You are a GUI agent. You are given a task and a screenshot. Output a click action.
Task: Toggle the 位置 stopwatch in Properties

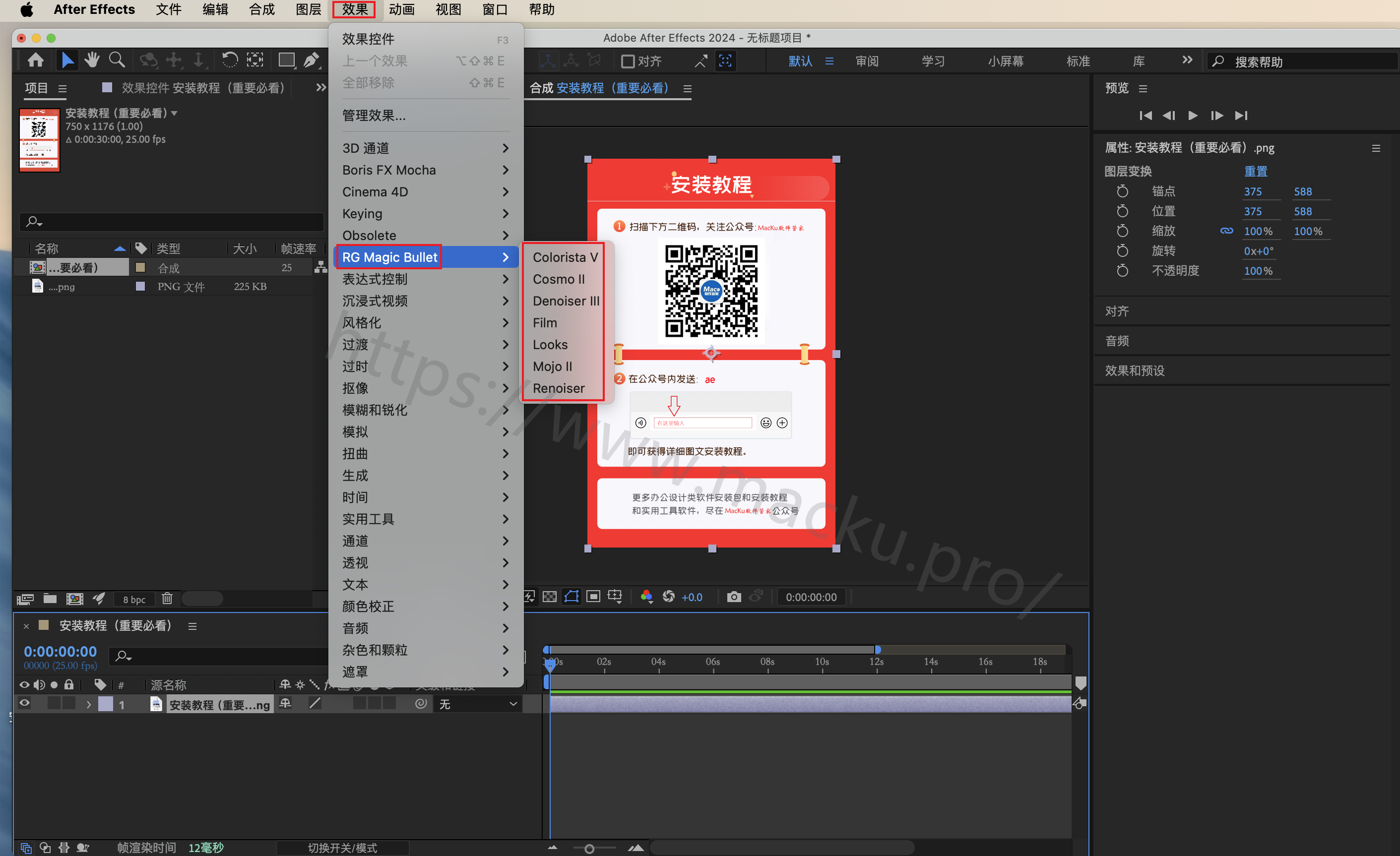coord(1122,211)
